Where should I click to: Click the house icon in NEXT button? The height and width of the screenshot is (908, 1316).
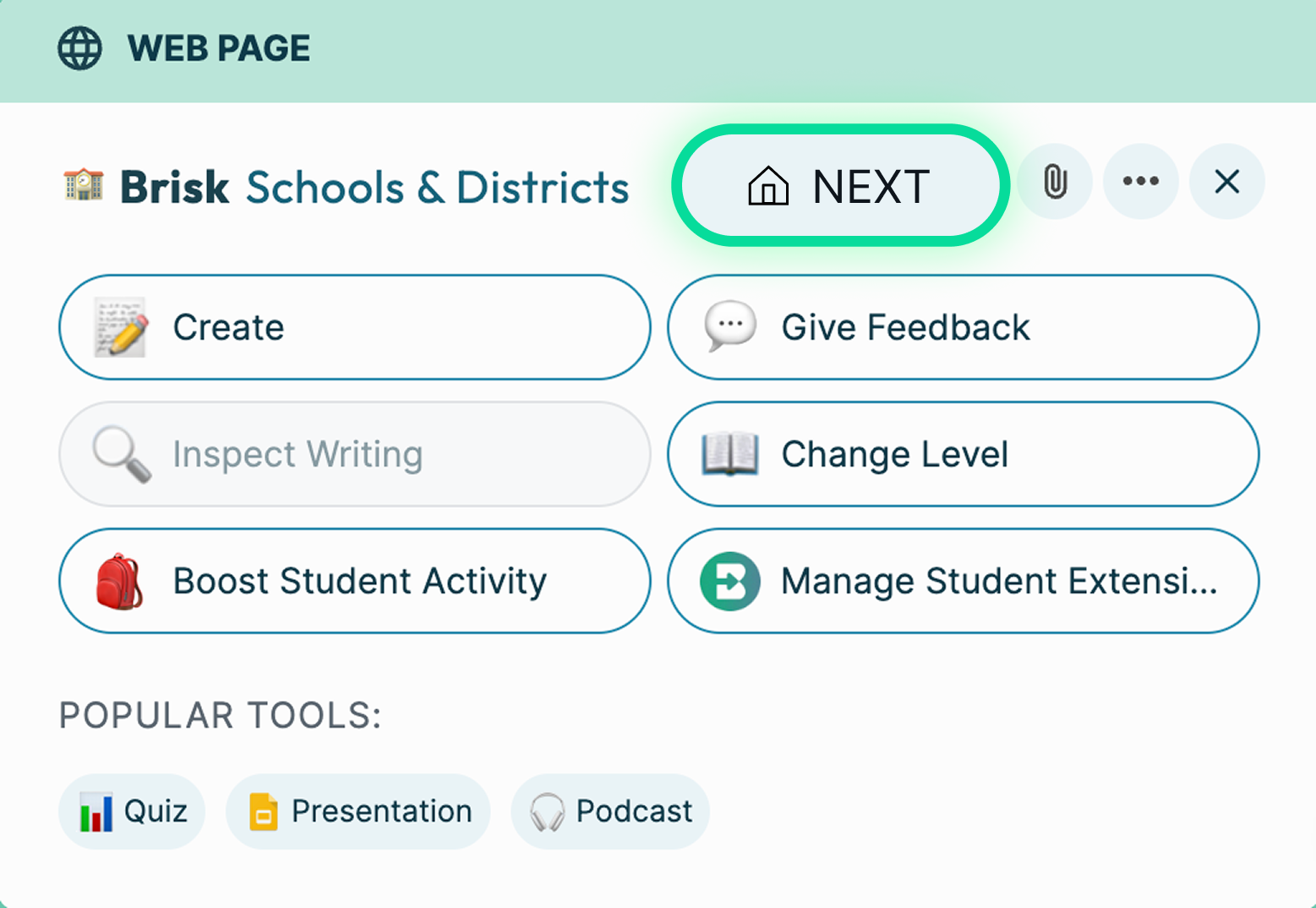(768, 186)
